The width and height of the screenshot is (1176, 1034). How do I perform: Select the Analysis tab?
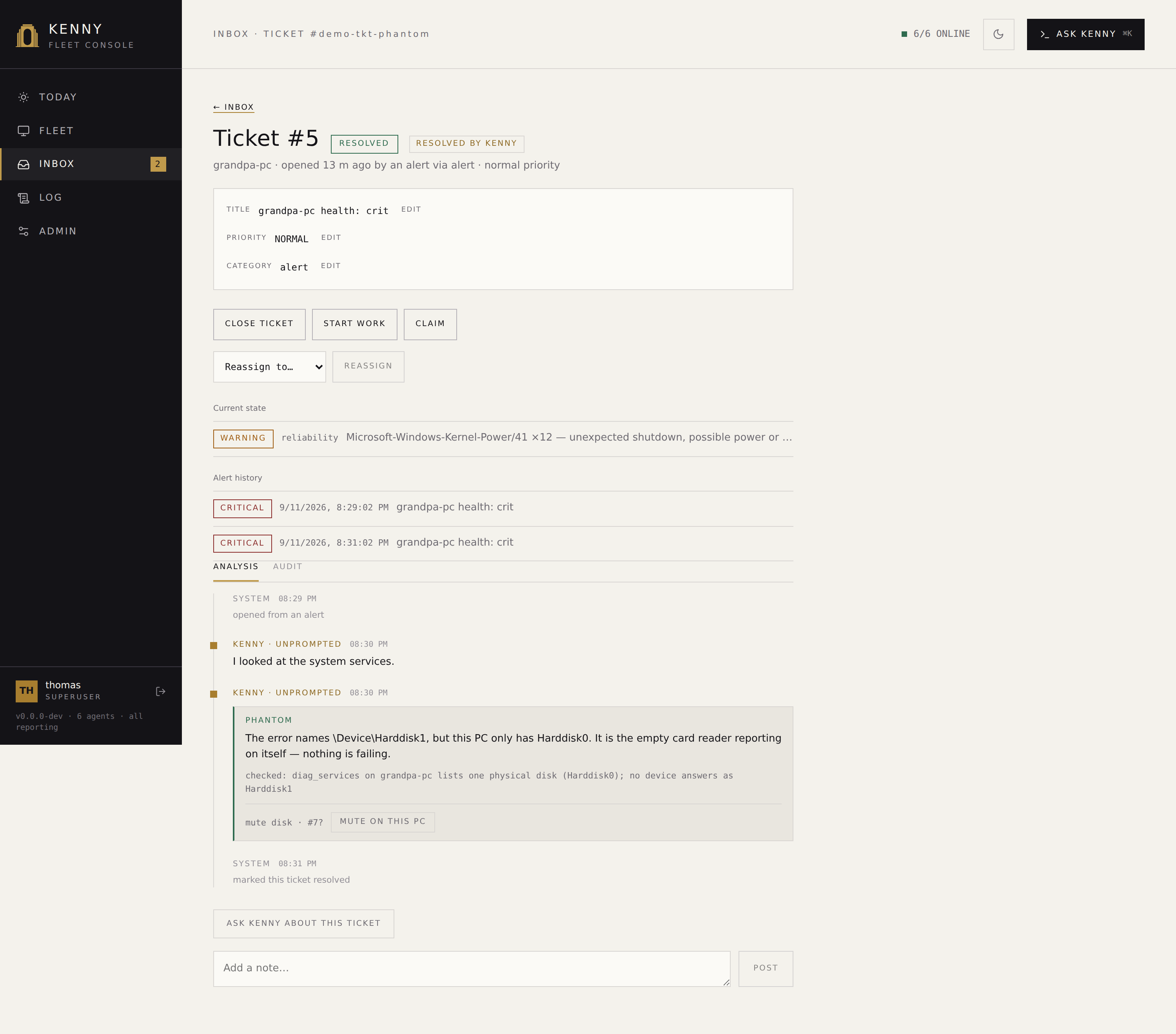[x=236, y=567]
